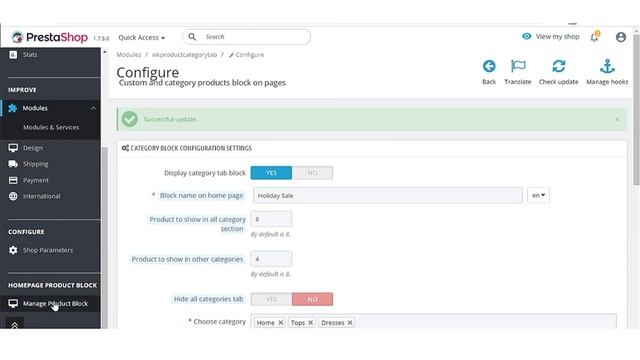Image resolution: width=640 pixels, height=360 pixels.
Task: Open the Quick Access dropdown
Action: coord(142,38)
